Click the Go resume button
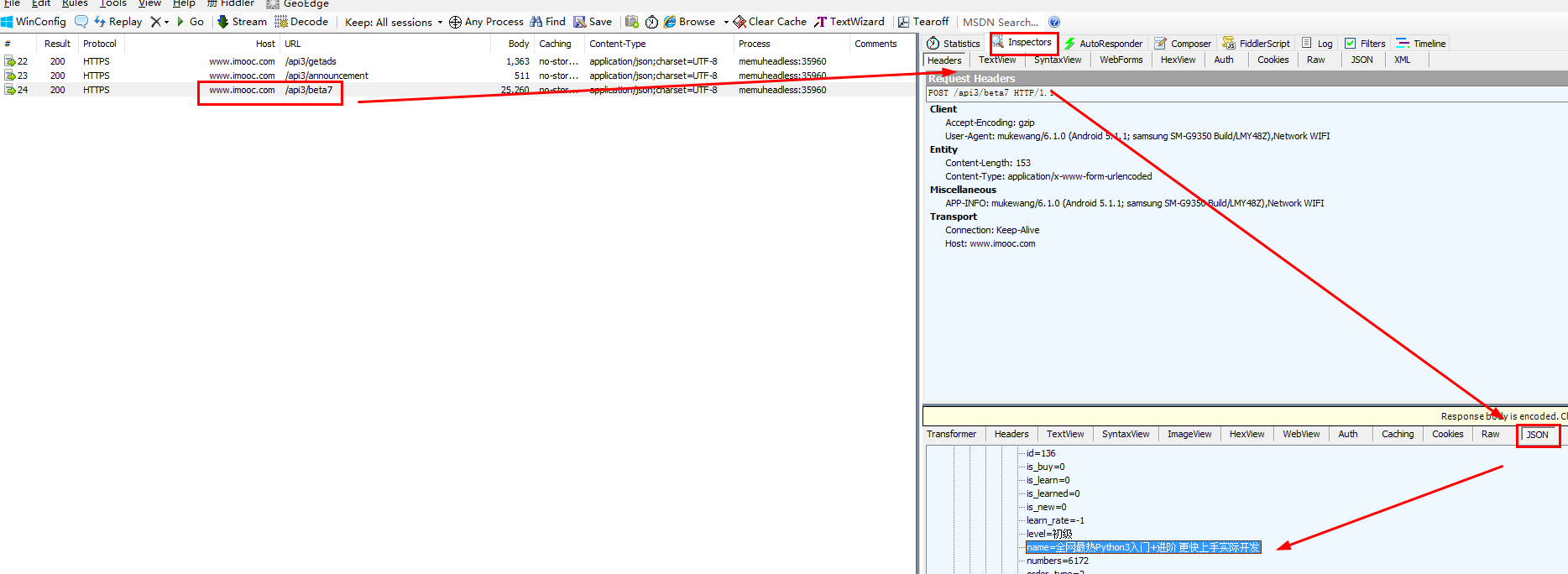1568x574 pixels. pos(190,22)
